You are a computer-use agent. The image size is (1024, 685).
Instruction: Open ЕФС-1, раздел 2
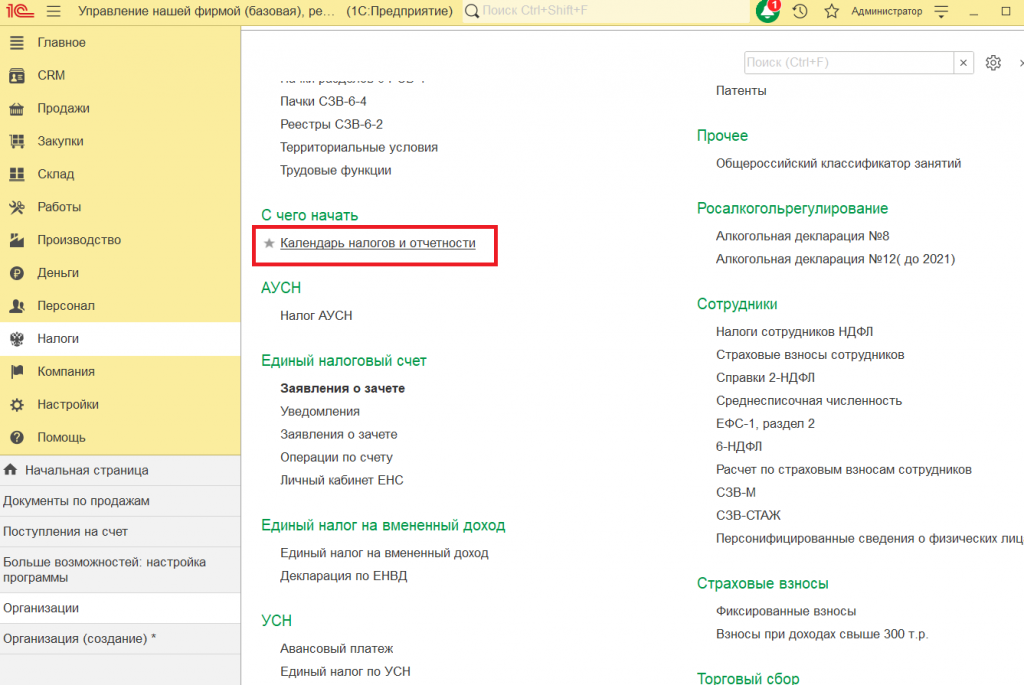point(765,424)
